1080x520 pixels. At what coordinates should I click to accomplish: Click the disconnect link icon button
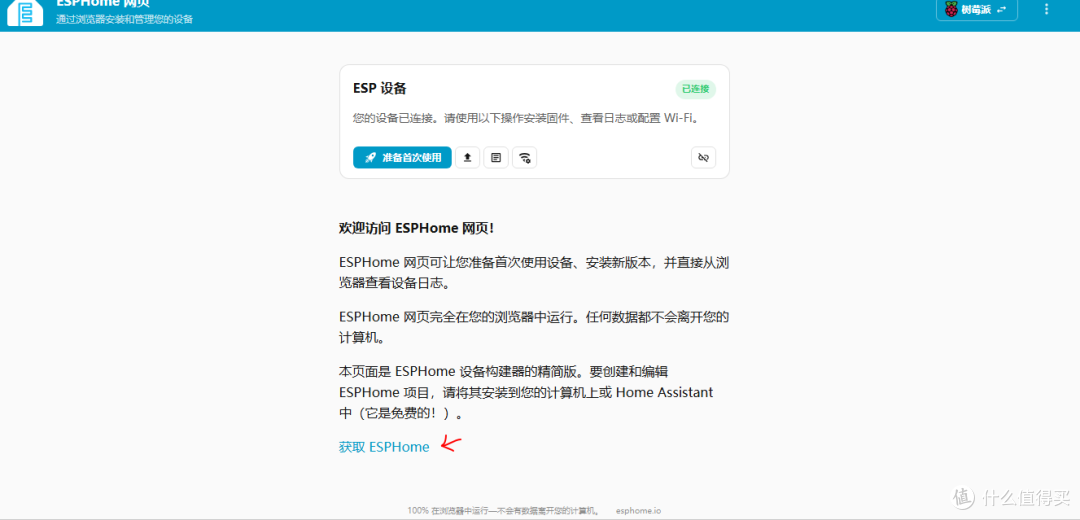coord(703,158)
